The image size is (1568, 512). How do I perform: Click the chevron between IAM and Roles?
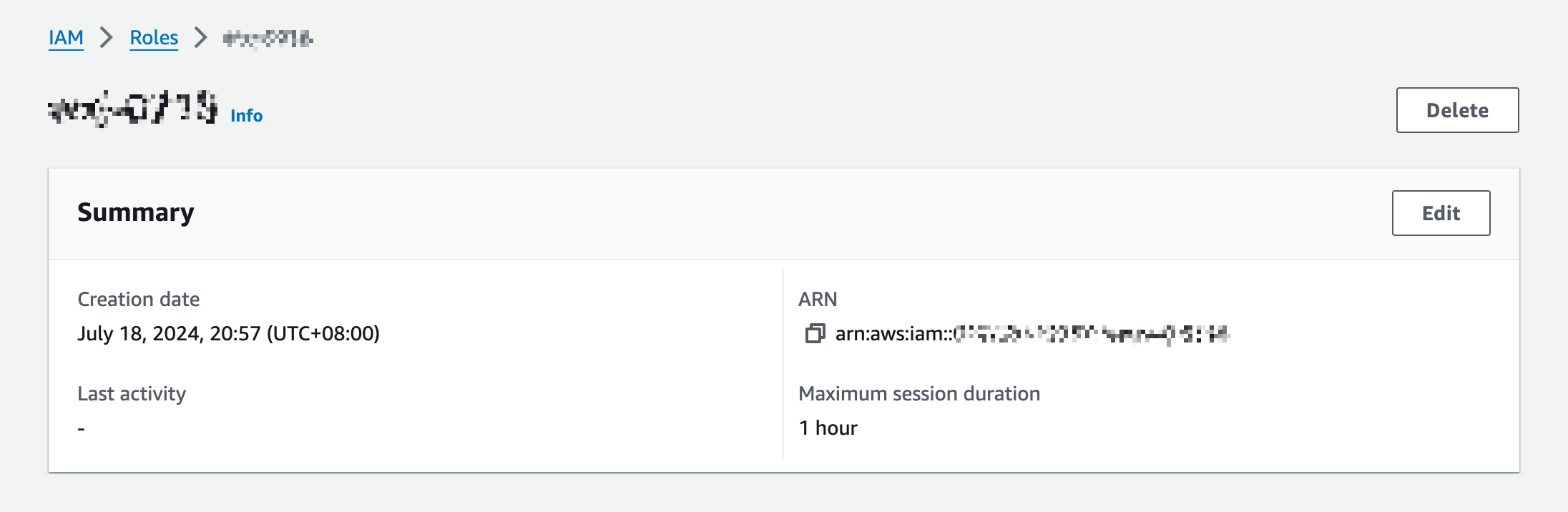(107, 37)
